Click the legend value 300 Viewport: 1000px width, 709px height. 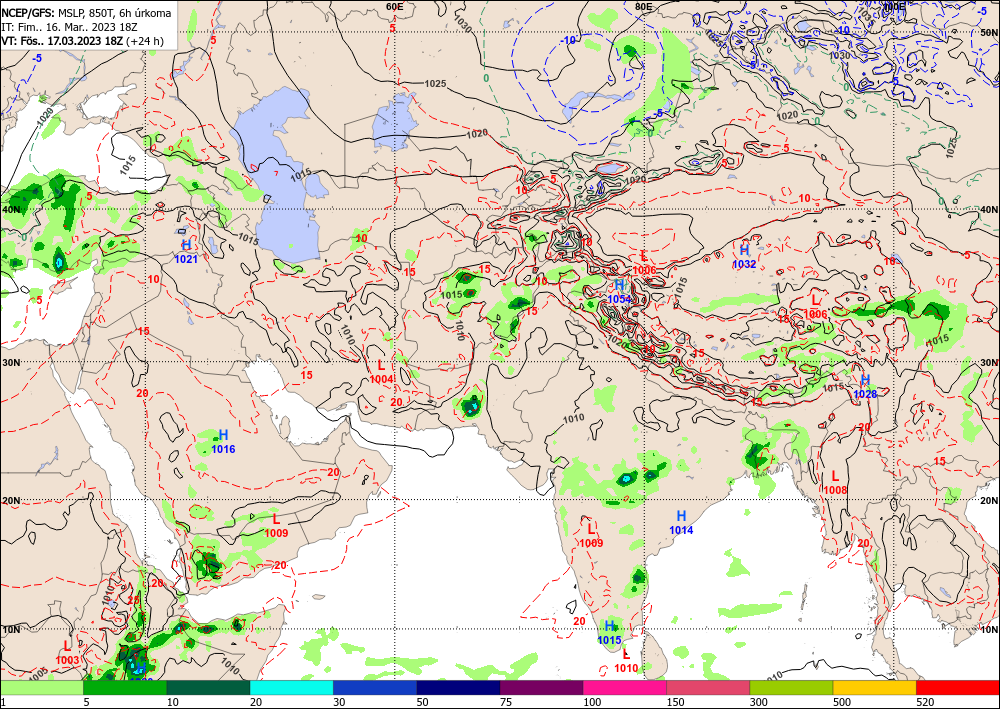click(758, 702)
